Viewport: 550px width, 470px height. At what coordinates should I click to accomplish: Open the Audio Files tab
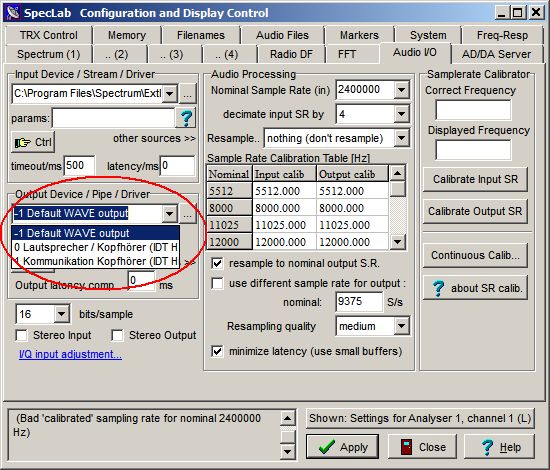tap(282, 35)
